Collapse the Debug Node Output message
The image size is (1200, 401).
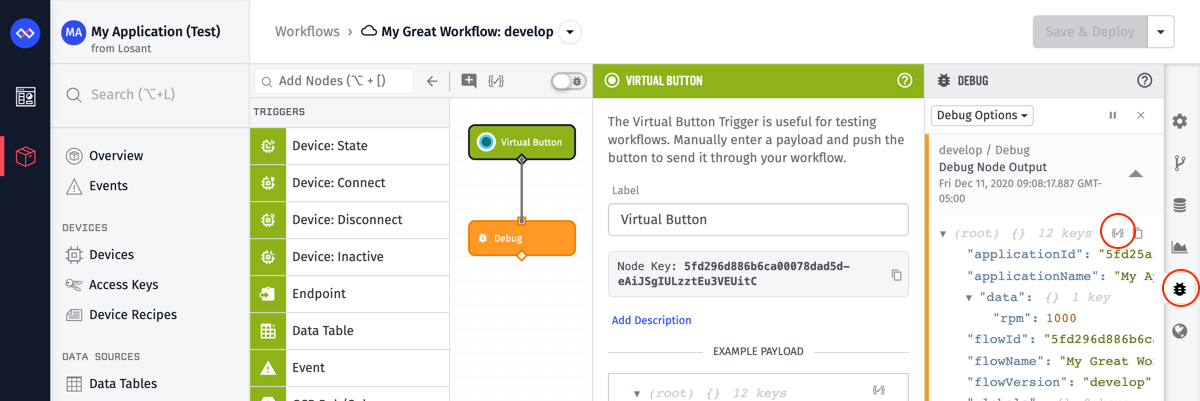[1135, 174]
